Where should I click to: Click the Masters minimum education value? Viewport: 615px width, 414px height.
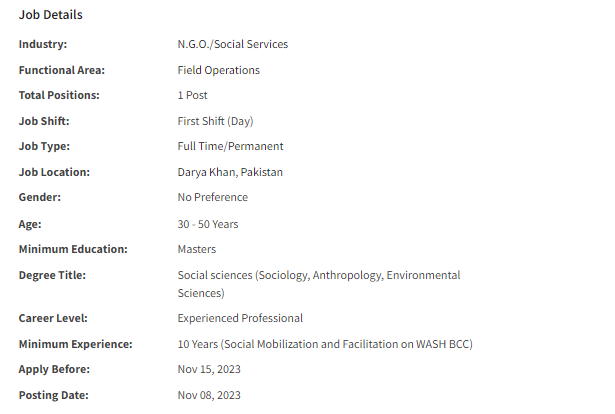pyautogui.click(x=197, y=249)
